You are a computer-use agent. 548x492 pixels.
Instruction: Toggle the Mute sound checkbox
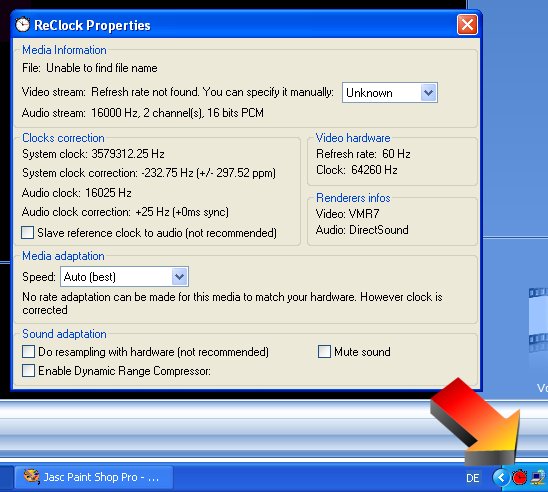click(x=324, y=352)
